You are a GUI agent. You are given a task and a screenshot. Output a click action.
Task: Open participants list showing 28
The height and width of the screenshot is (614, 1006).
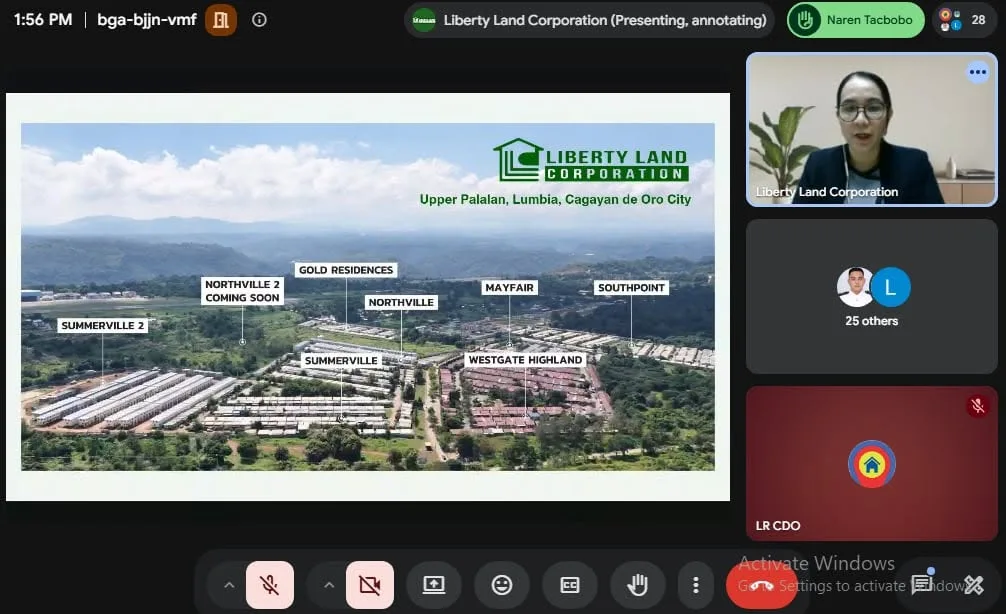963,20
